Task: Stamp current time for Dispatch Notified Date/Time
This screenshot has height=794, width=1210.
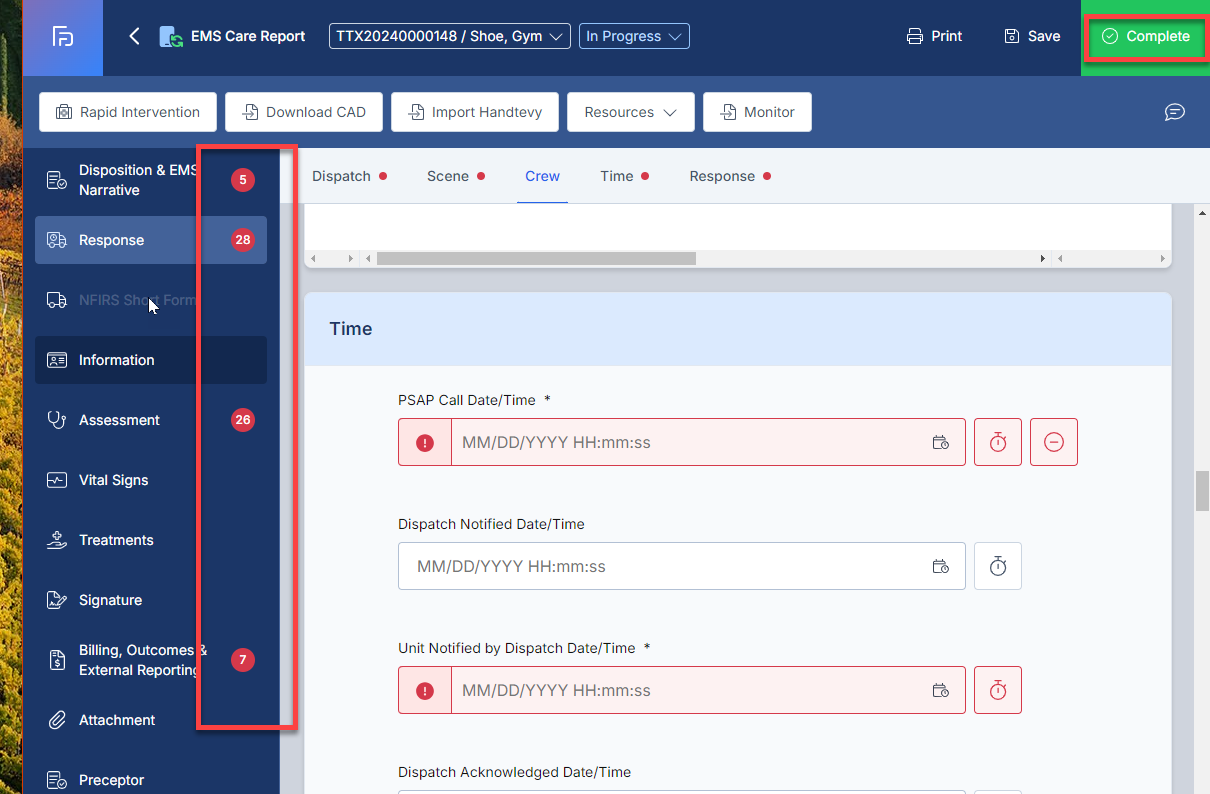Action: tap(998, 566)
